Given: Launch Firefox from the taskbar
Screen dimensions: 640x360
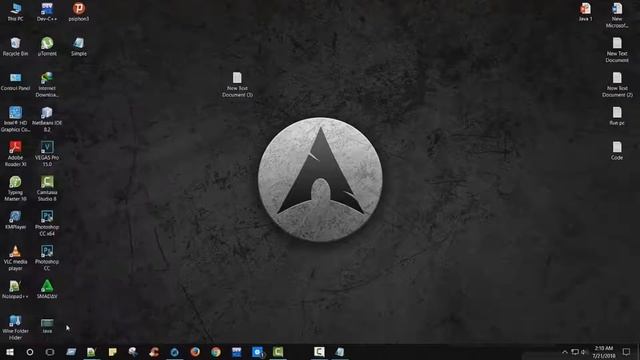Looking at the screenshot, I should tap(195, 352).
